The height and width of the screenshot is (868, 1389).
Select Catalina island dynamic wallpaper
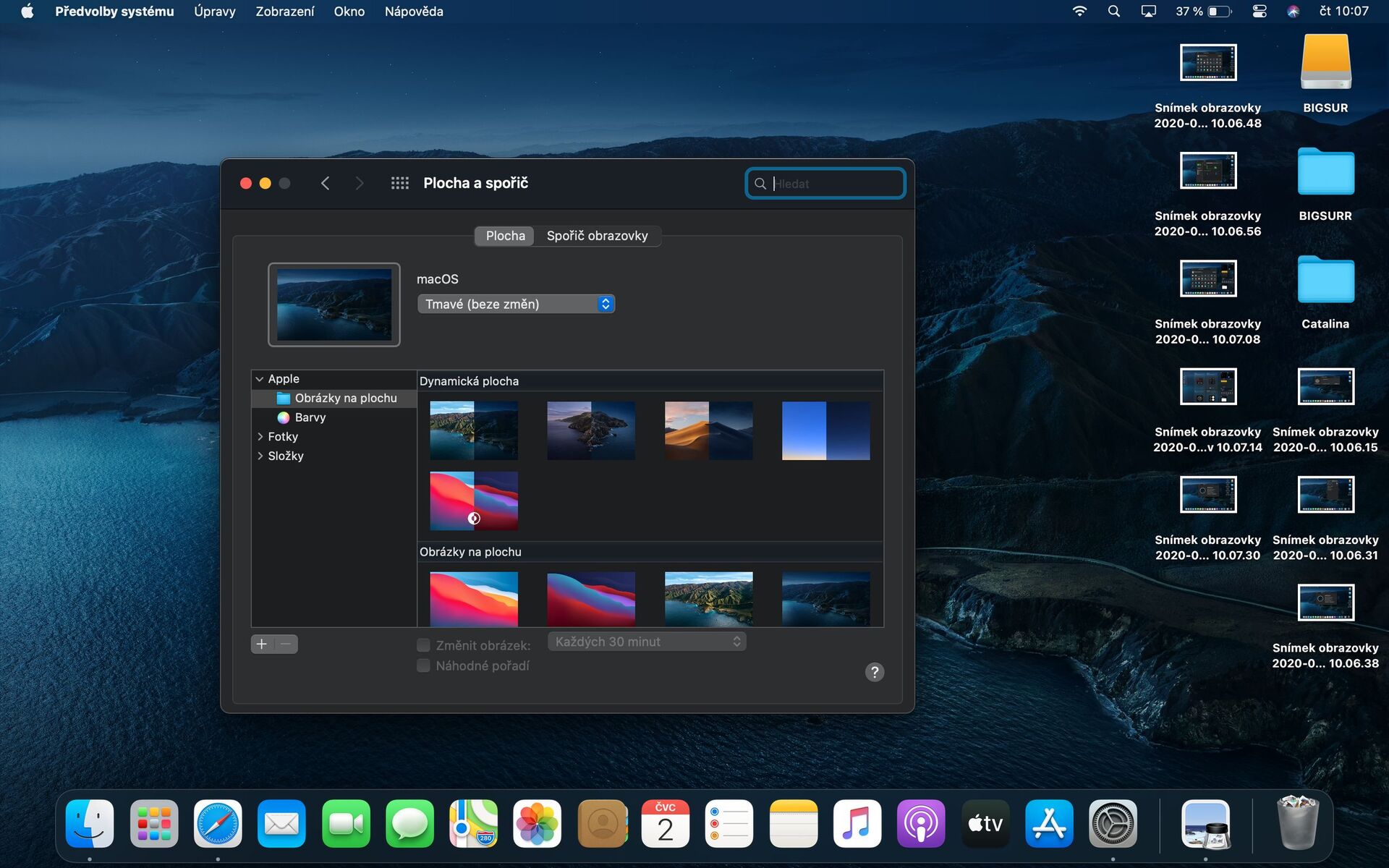(x=591, y=430)
